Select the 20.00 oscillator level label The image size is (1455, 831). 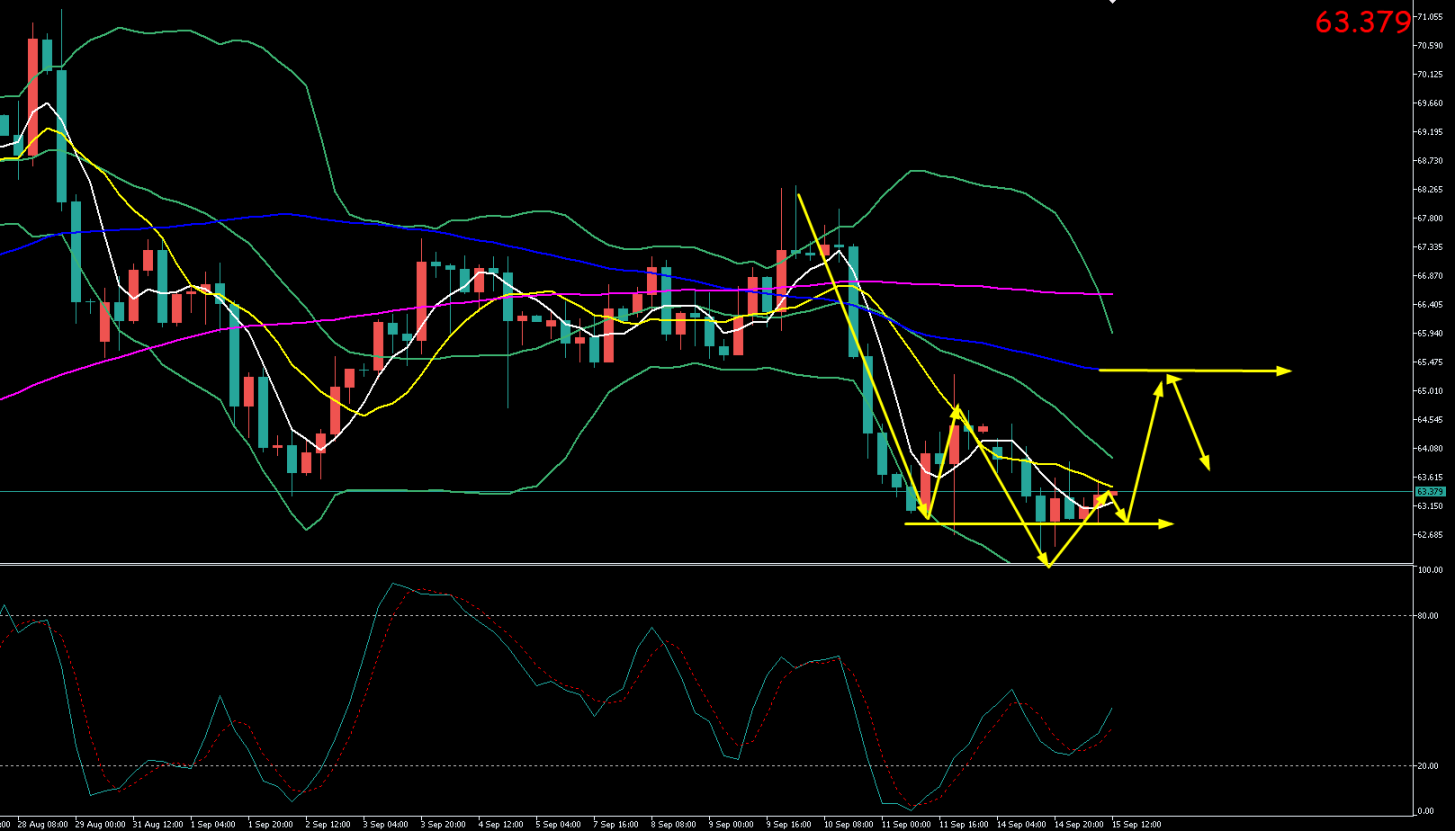pos(1427,765)
